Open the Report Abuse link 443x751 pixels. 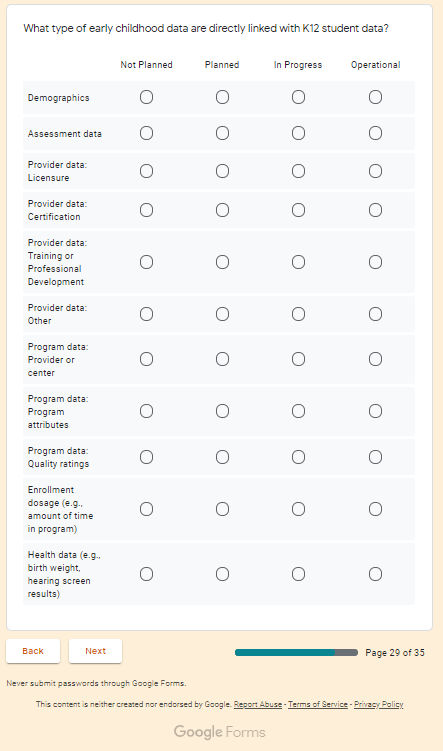[258, 704]
